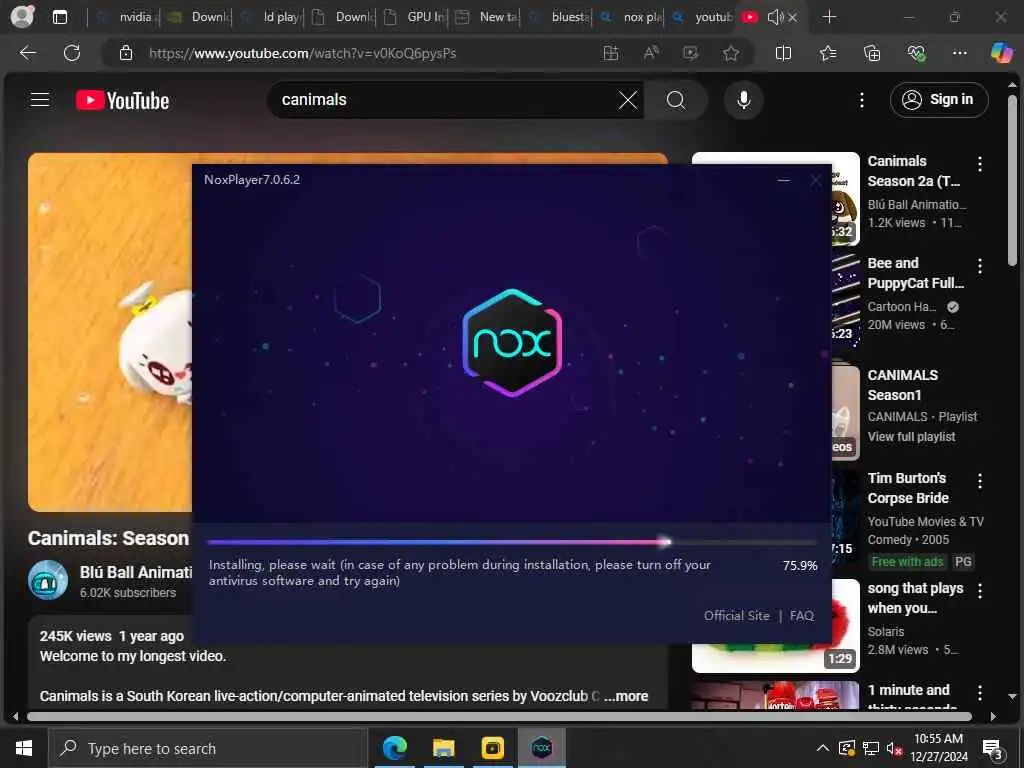Open NoxPlayer installer taskbar icon

(x=541, y=748)
